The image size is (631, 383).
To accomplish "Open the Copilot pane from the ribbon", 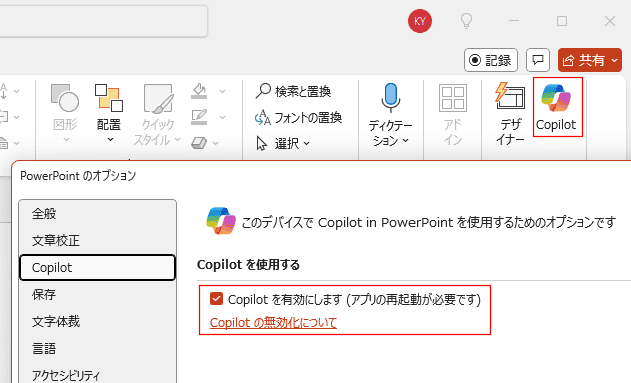I will click(557, 107).
